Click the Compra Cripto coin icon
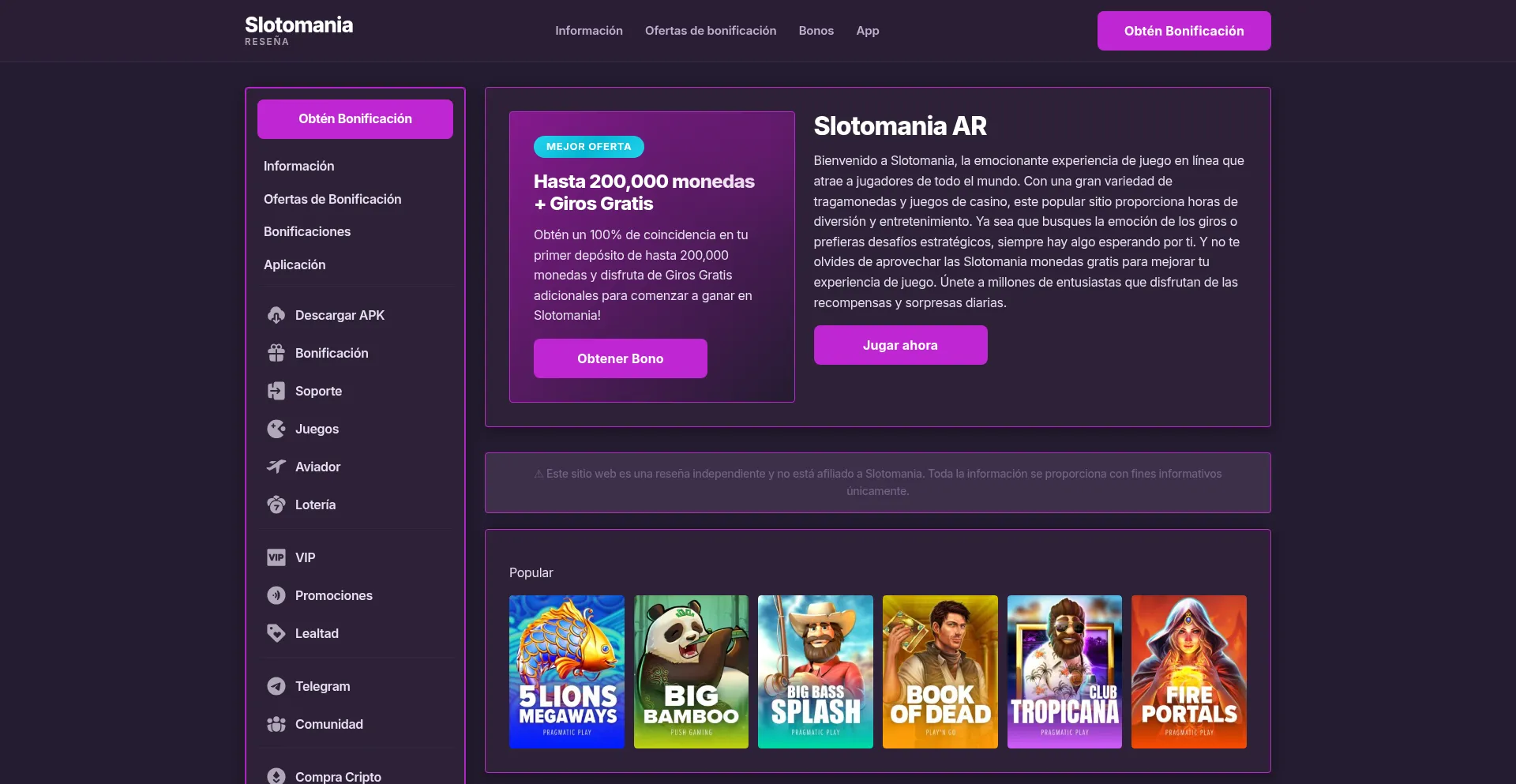This screenshot has width=1516, height=784. pyautogui.click(x=276, y=776)
